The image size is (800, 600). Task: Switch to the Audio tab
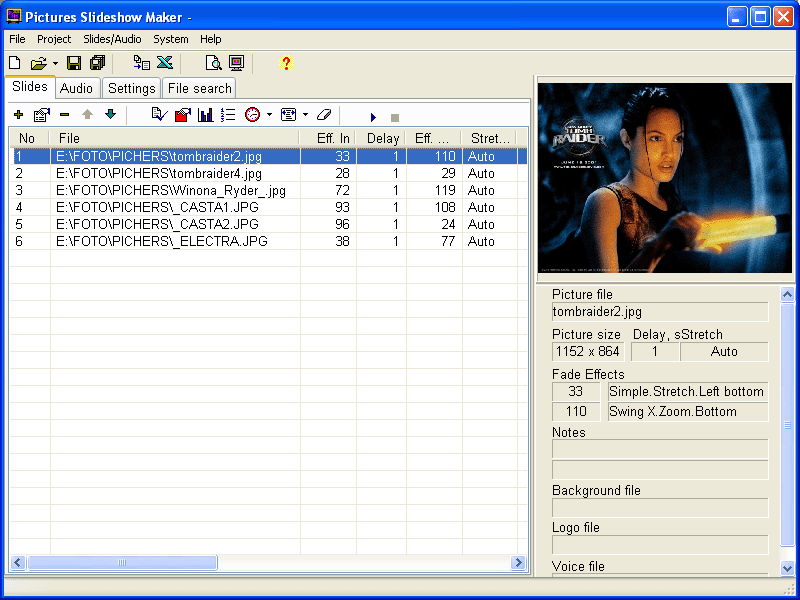(77, 88)
